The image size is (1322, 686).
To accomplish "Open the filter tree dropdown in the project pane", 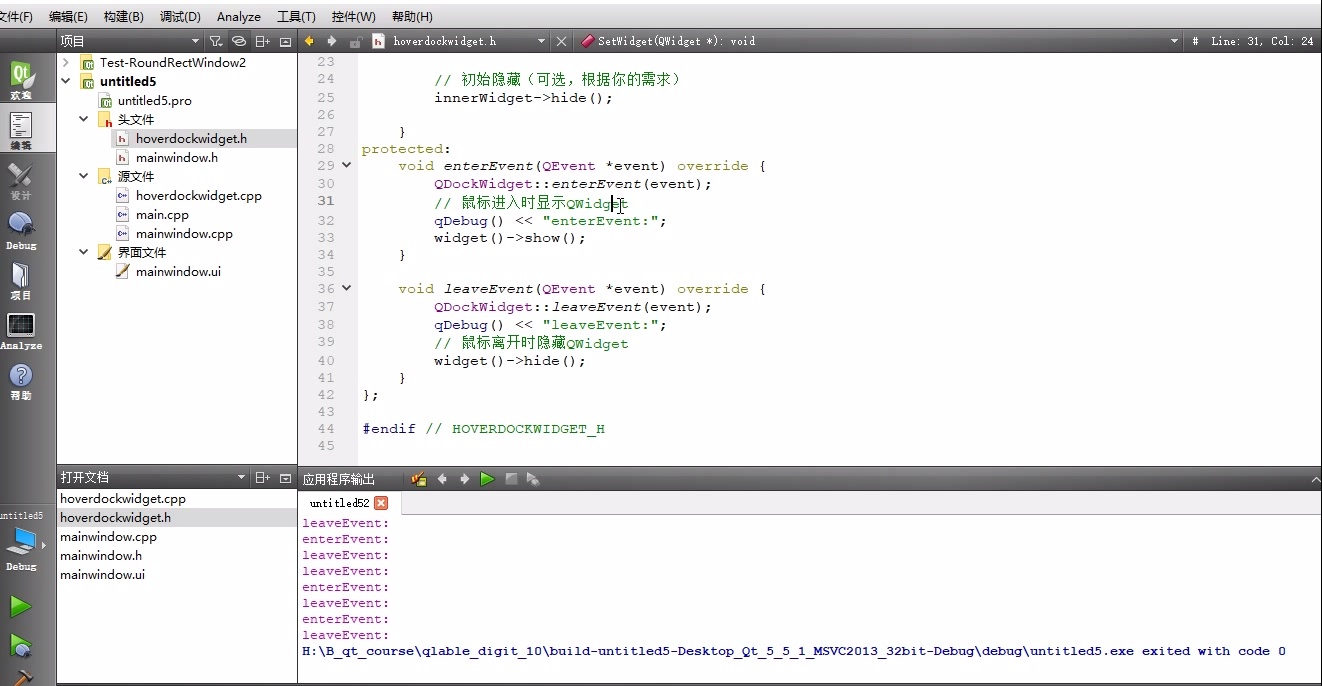I will [x=215, y=41].
